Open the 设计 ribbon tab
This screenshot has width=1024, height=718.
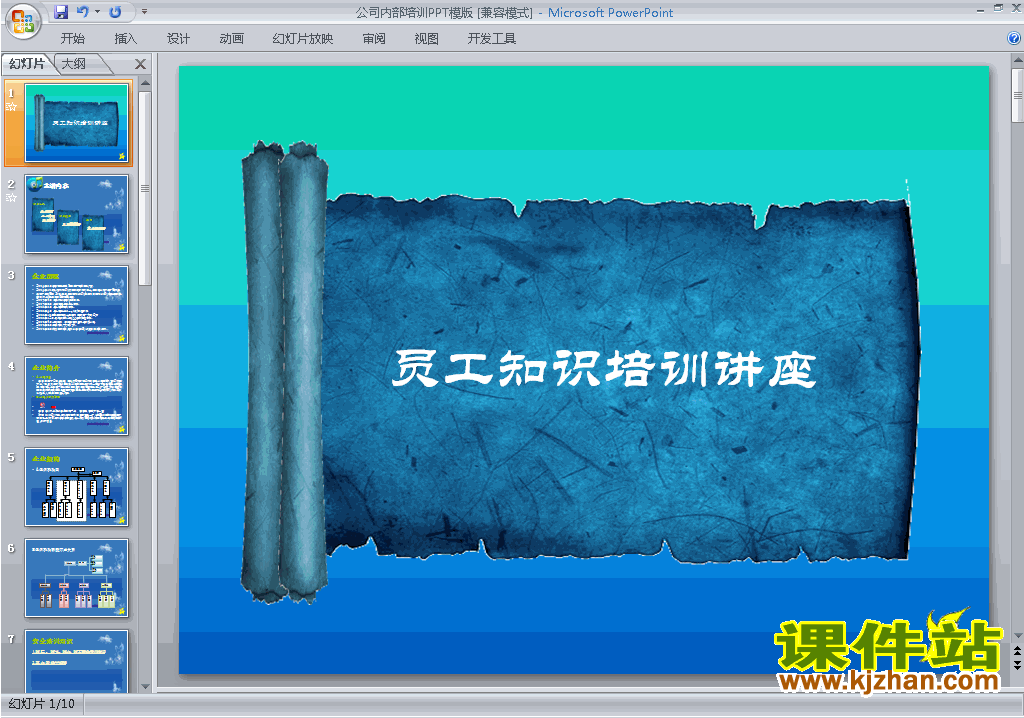coord(178,39)
